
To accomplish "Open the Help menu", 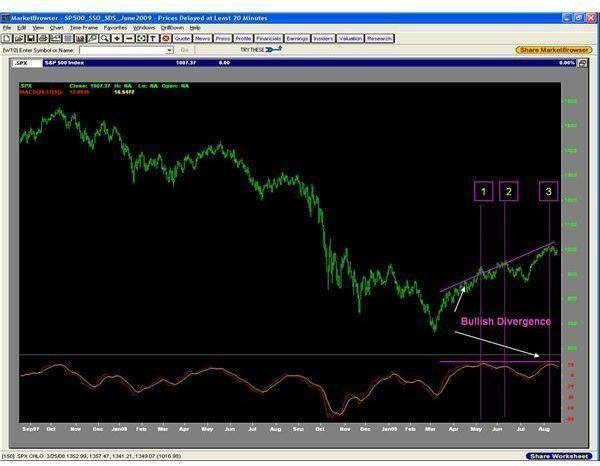I will 195,28.
